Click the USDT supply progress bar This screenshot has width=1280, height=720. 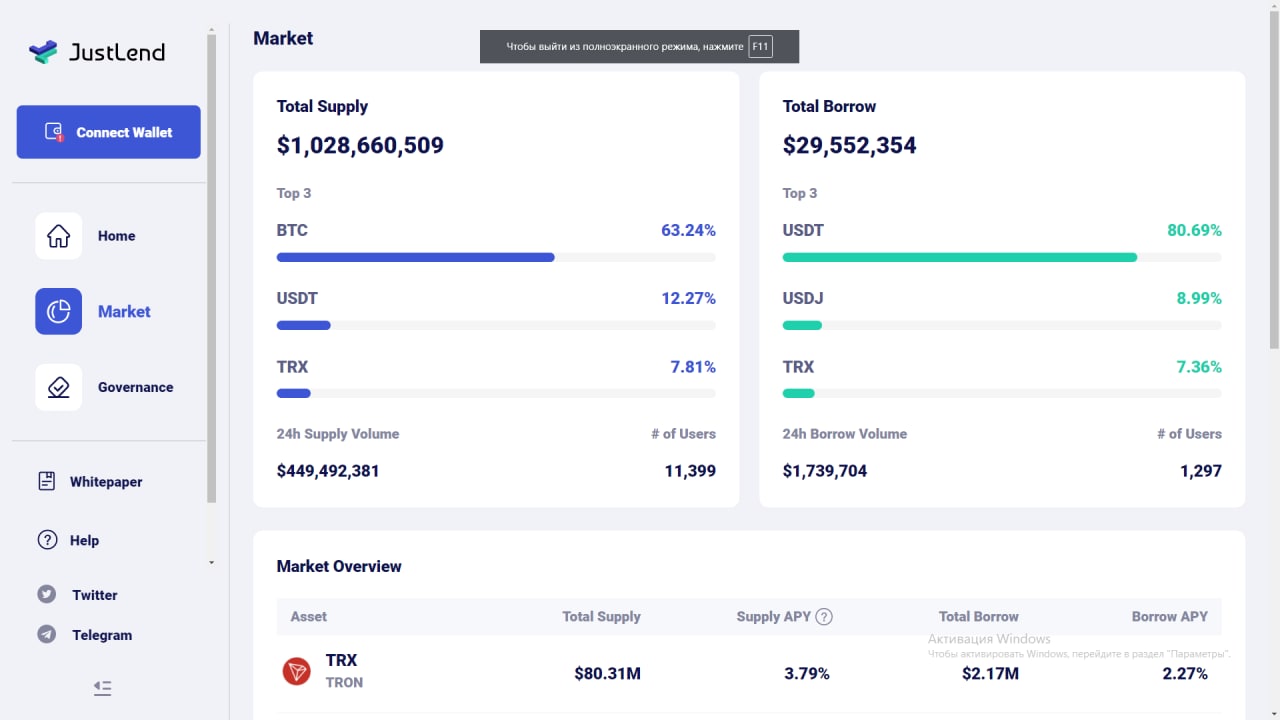click(496, 325)
